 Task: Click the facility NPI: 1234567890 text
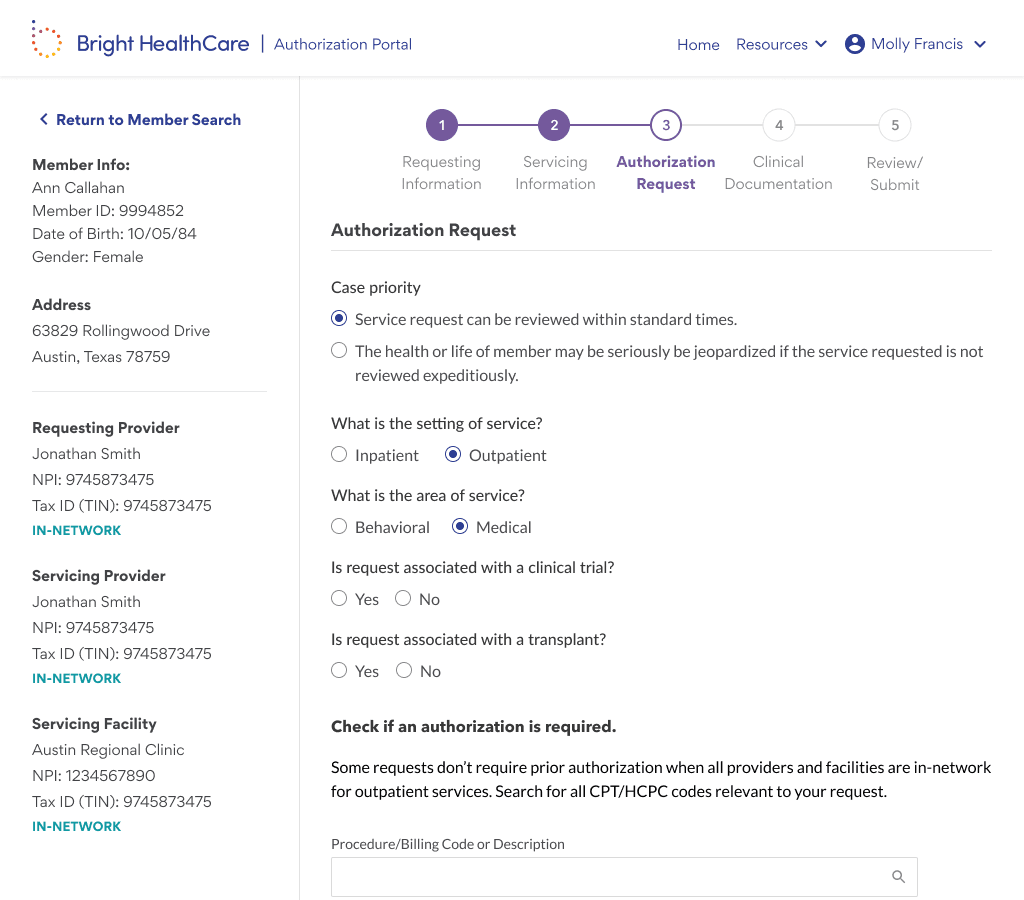point(93,775)
